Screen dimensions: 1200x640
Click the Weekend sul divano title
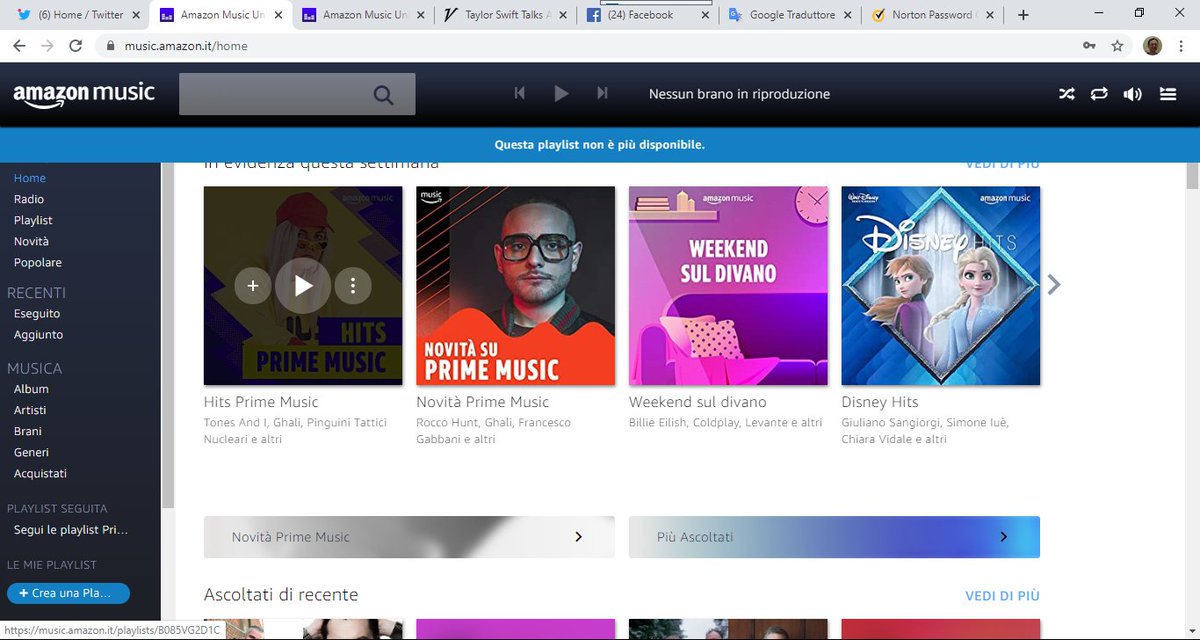pos(698,402)
